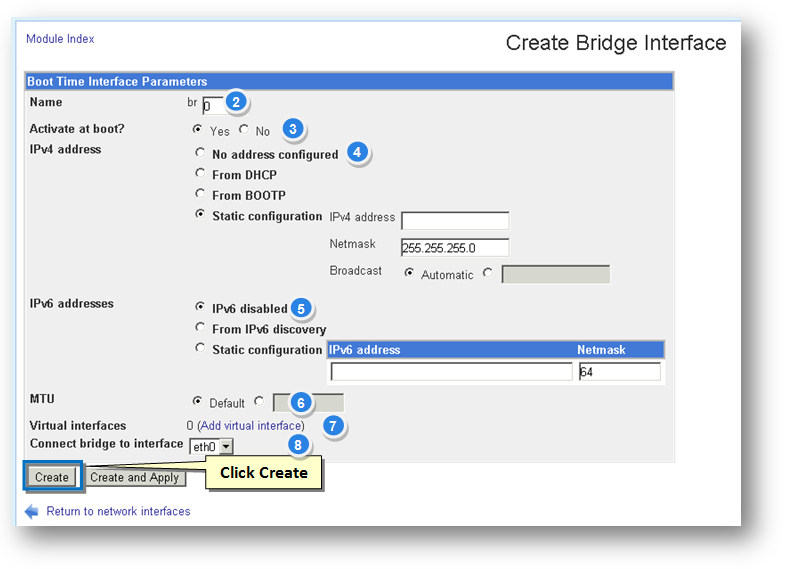Image resolution: width=787 pixels, height=569 pixels.
Task: Open the eth0 interface dropdown
Action: click(x=211, y=446)
